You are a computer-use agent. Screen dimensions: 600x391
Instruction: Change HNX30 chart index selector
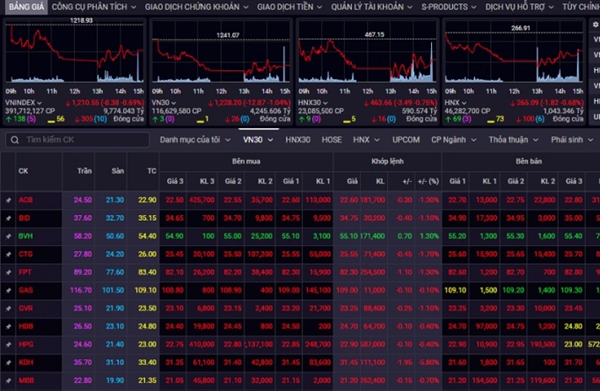(313, 103)
